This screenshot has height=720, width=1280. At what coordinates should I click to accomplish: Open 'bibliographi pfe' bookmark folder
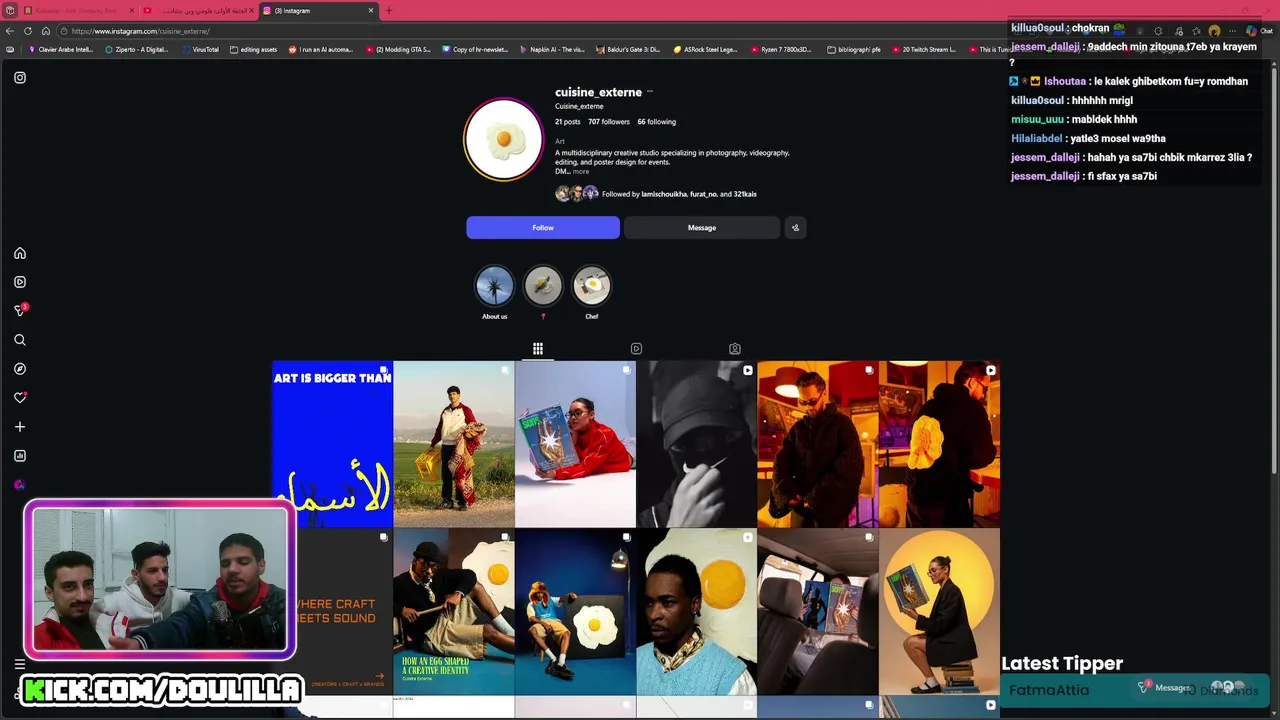coord(854,49)
